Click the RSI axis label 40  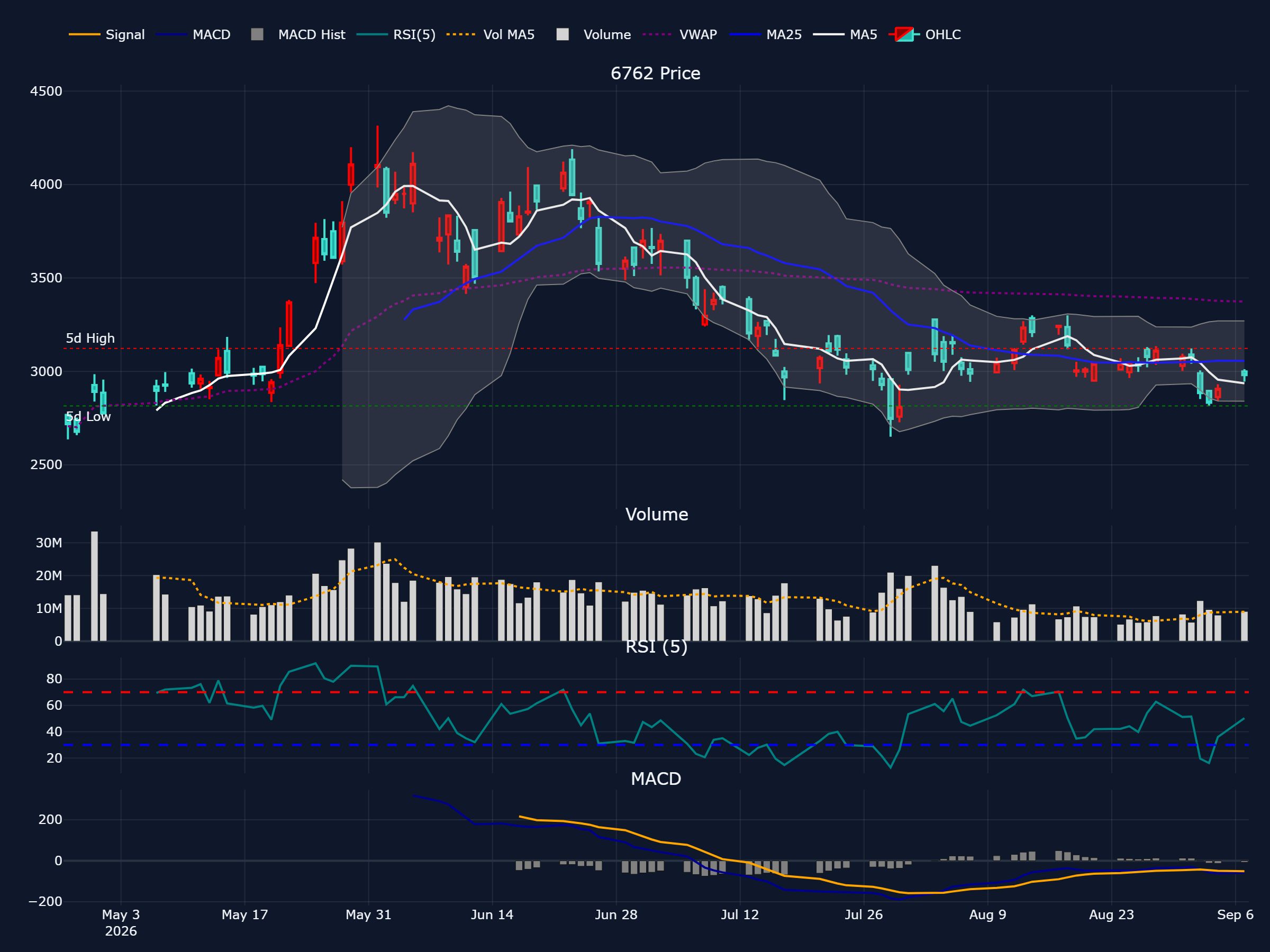click(x=54, y=731)
